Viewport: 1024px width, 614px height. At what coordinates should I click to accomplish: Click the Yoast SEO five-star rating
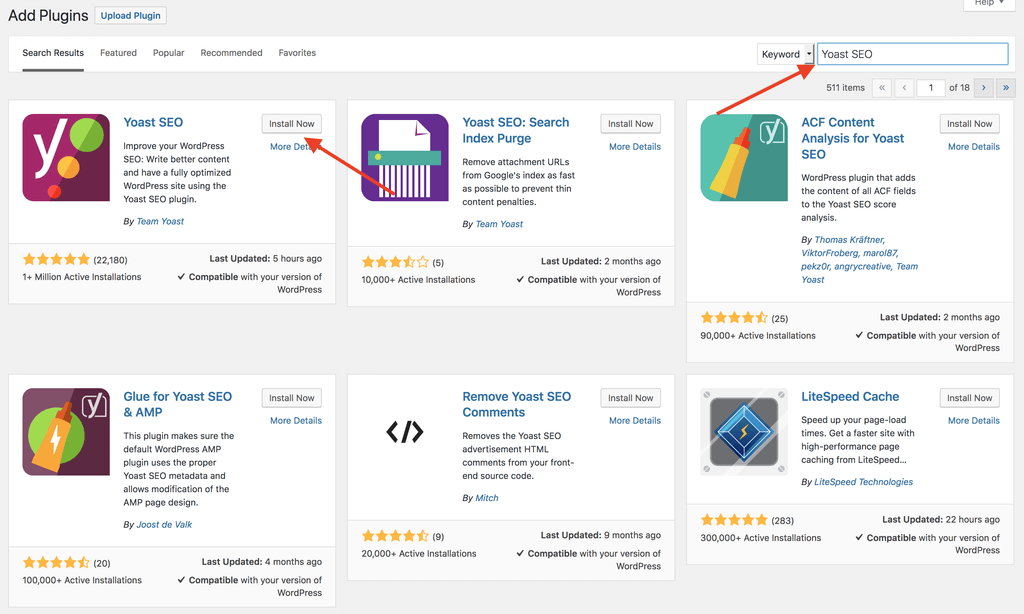click(57, 259)
